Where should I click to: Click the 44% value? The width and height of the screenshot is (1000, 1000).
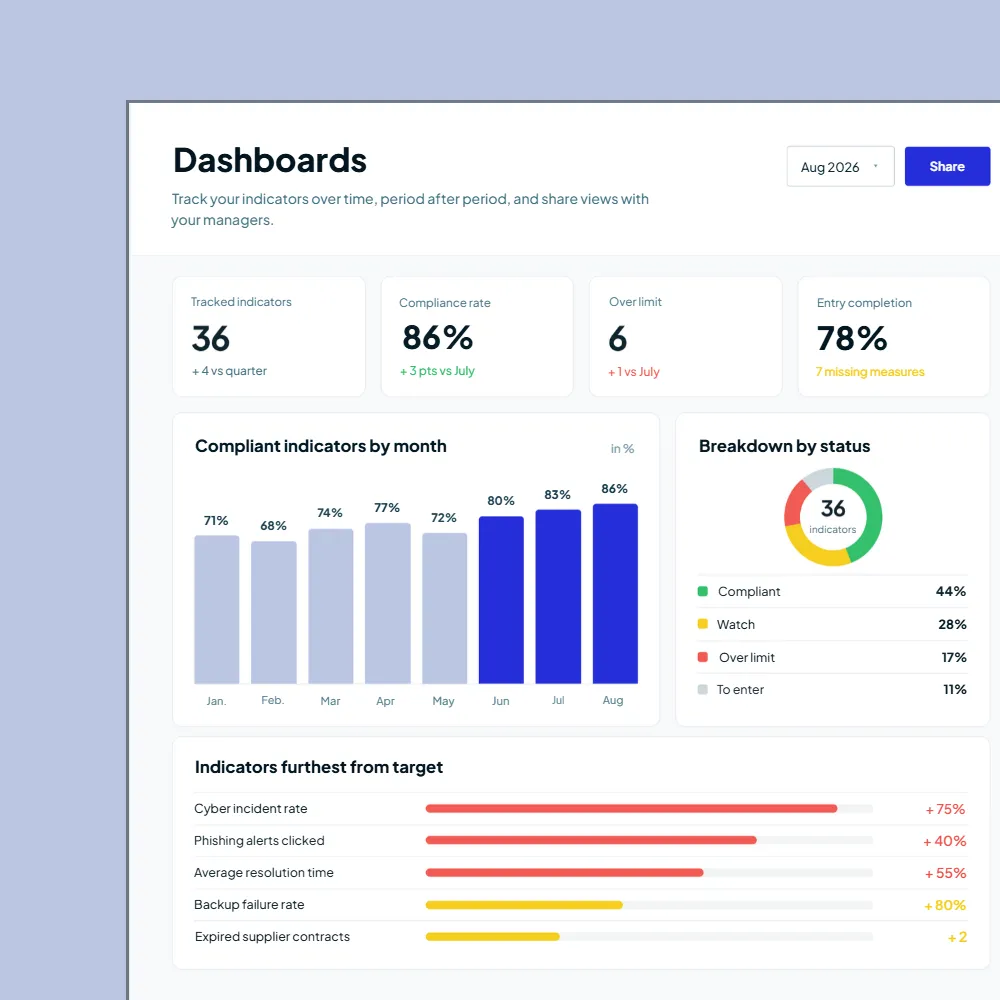[950, 591]
